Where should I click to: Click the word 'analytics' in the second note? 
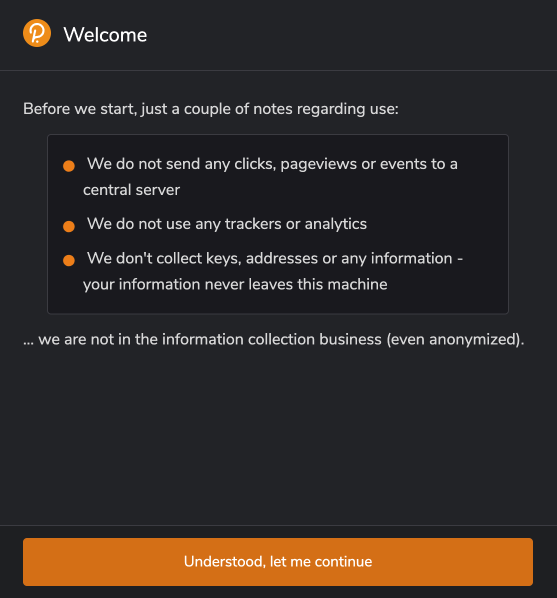(x=336, y=224)
